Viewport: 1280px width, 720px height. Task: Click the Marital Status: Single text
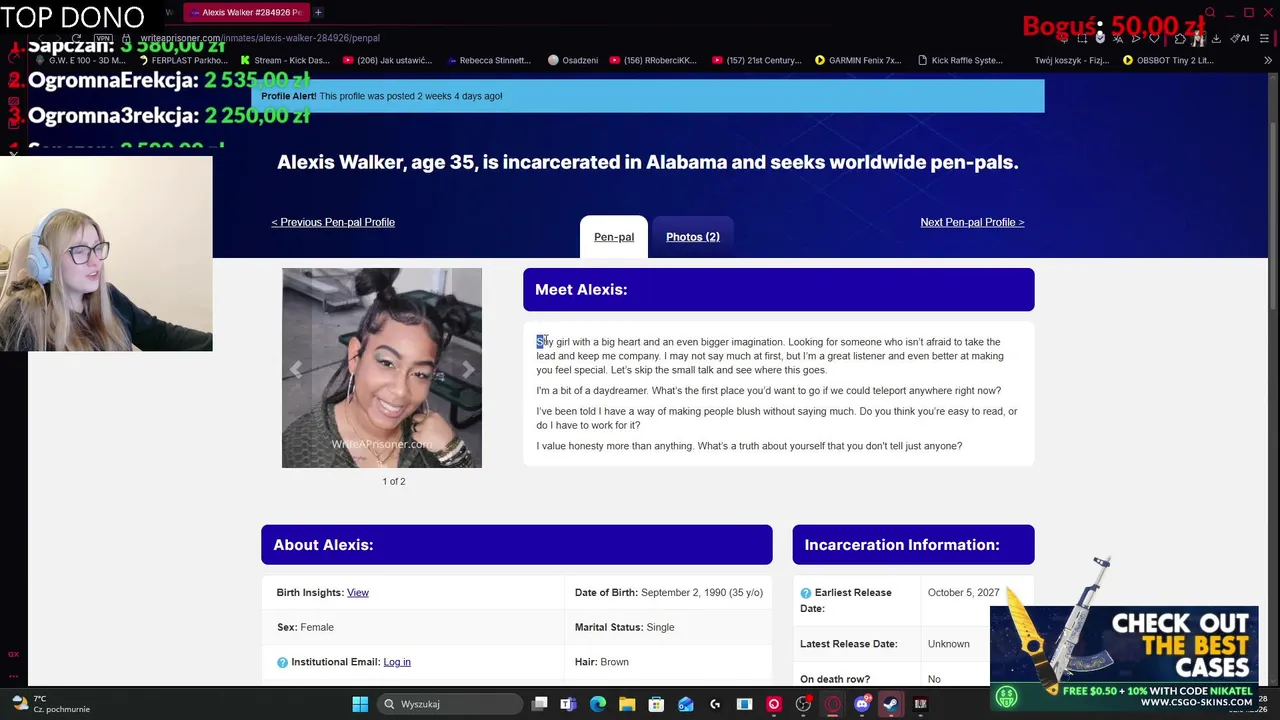(x=625, y=627)
